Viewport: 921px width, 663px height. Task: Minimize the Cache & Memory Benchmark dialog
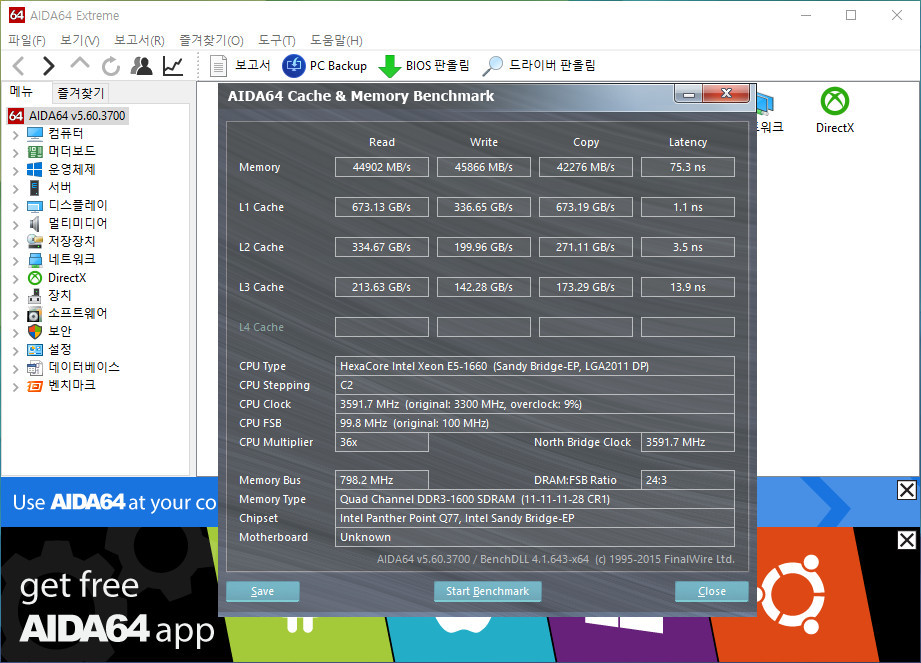pos(688,94)
